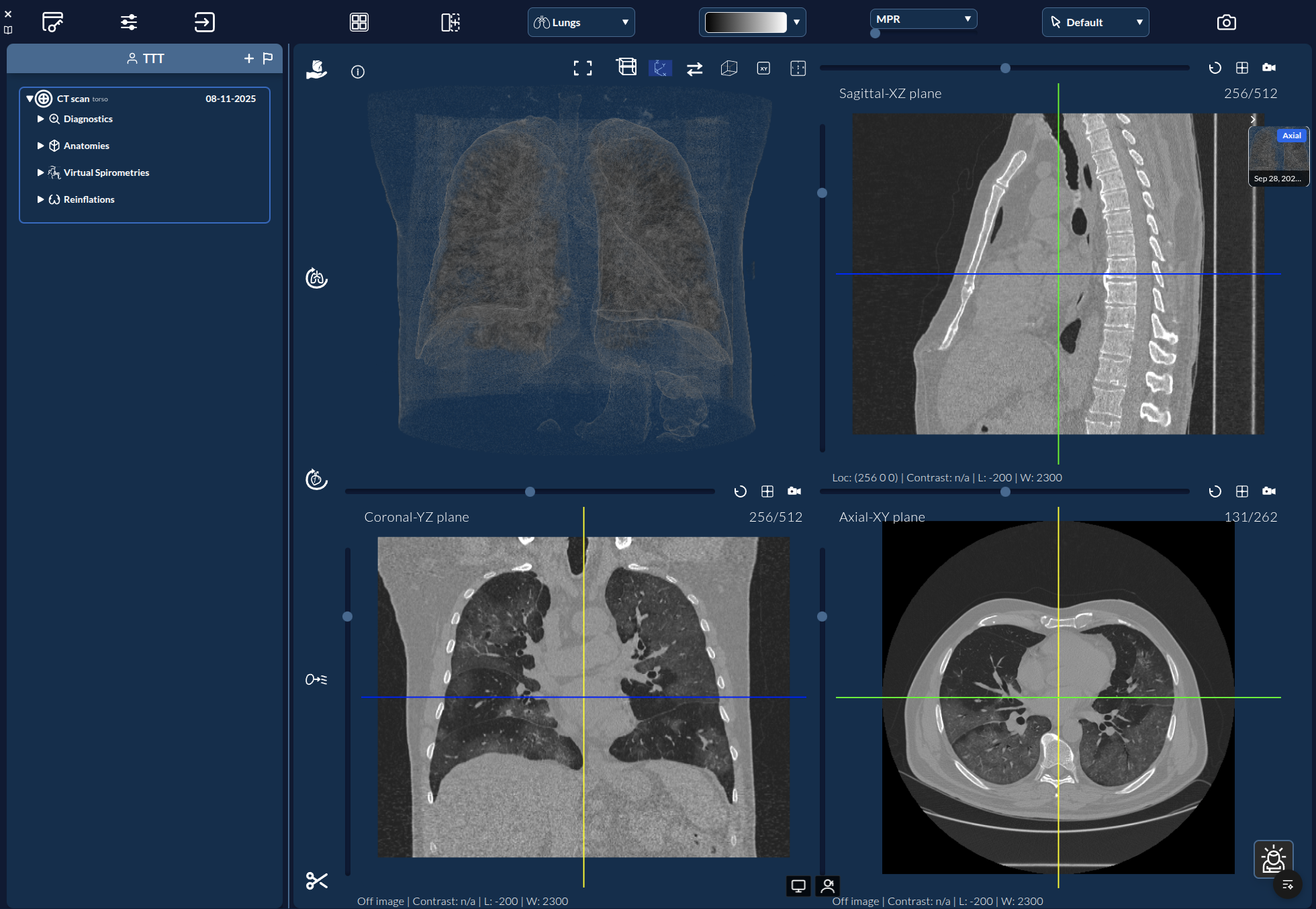
Task: Open the settings sliders icon
Action: [129, 22]
